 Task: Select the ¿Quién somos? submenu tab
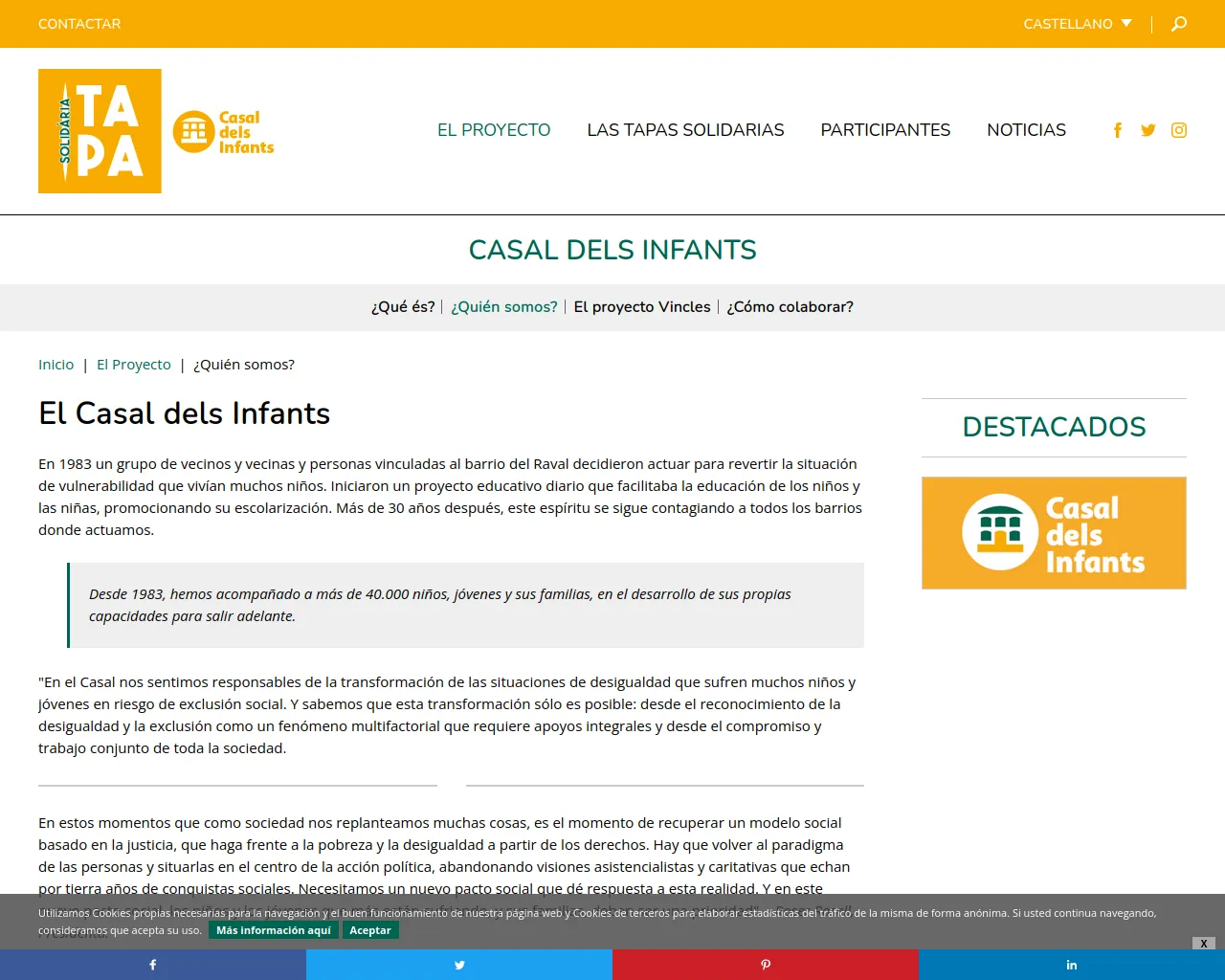pyautogui.click(x=504, y=307)
